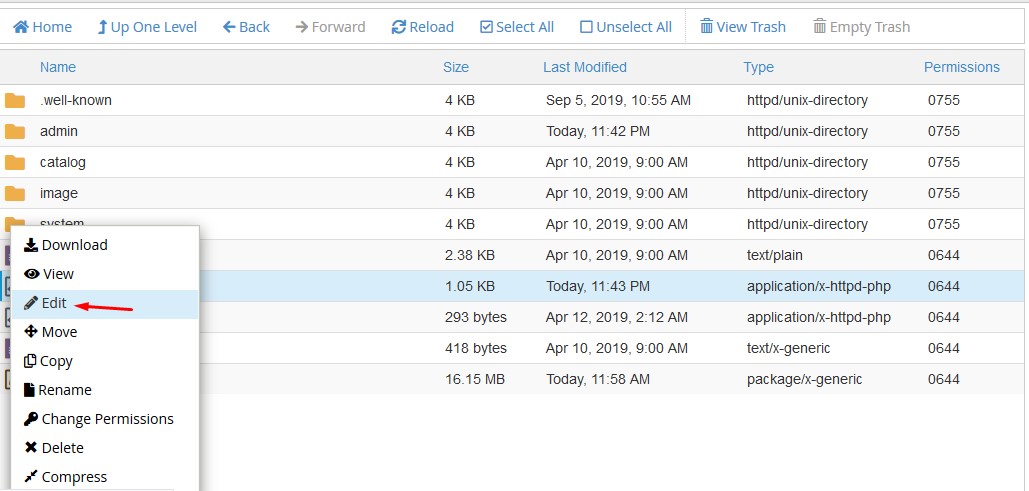Click the Today, 11:58 AM date cell
The height and width of the screenshot is (491, 1029).
click(x=598, y=379)
